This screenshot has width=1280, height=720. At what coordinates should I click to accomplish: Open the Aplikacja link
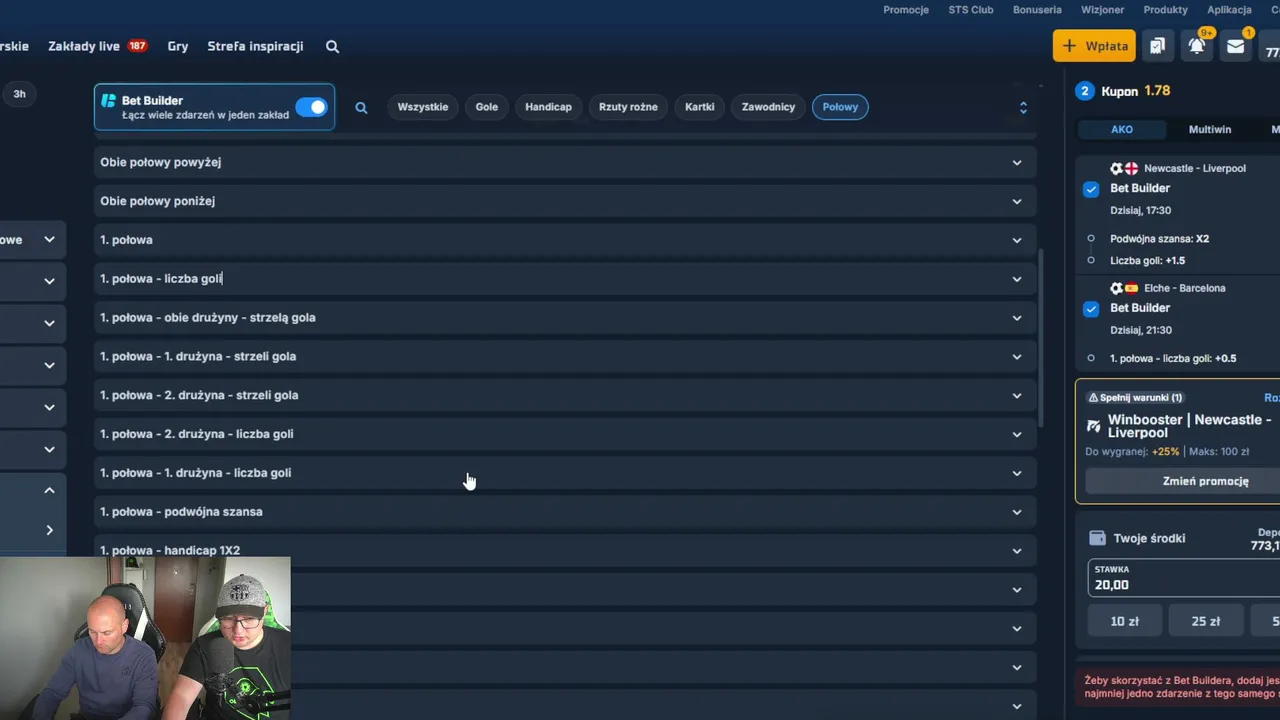(x=1229, y=10)
